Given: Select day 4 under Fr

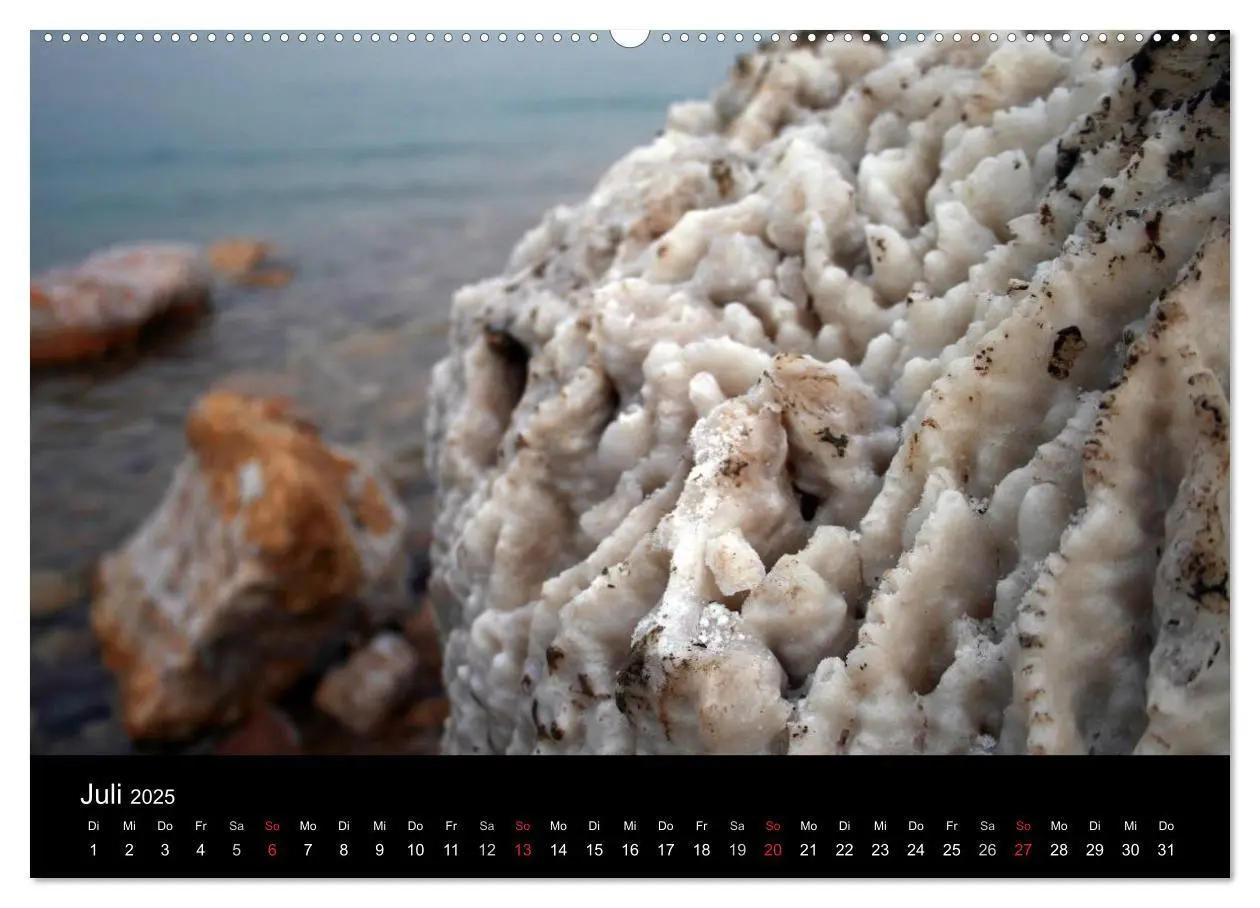Looking at the screenshot, I should point(201,850).
